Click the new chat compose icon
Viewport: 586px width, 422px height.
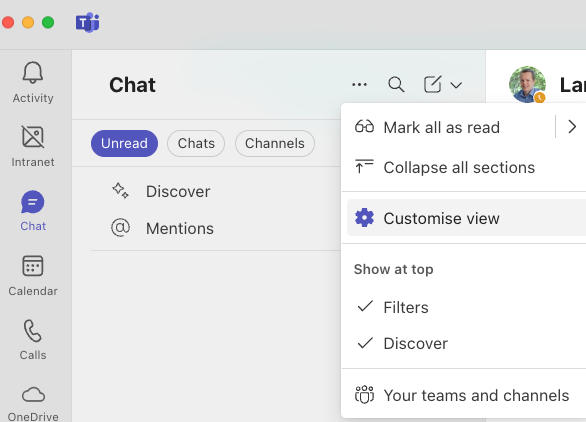(433, 84)
